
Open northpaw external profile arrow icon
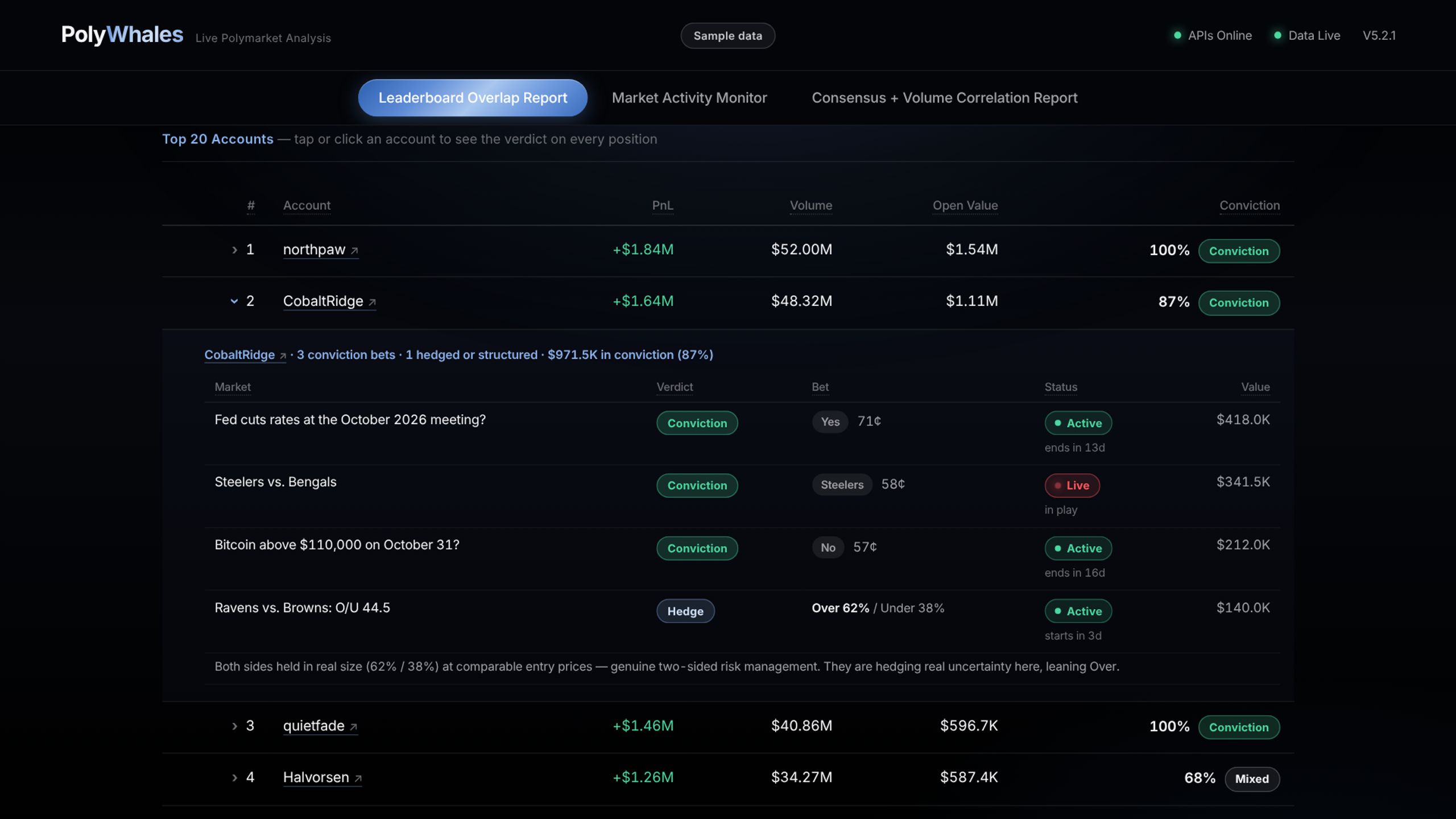coord(354,250)
